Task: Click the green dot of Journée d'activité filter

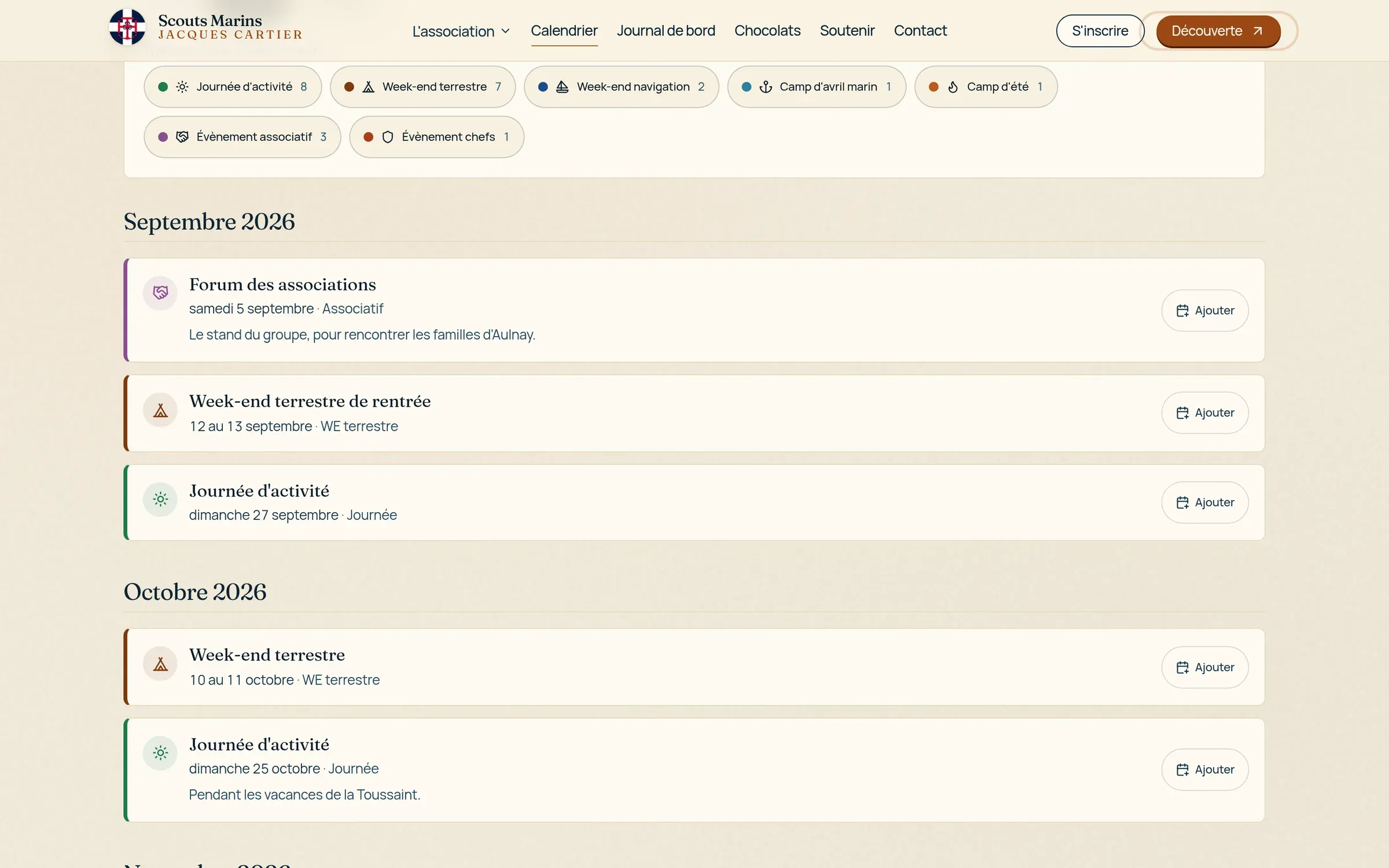Action: click(x=163, y=87)
